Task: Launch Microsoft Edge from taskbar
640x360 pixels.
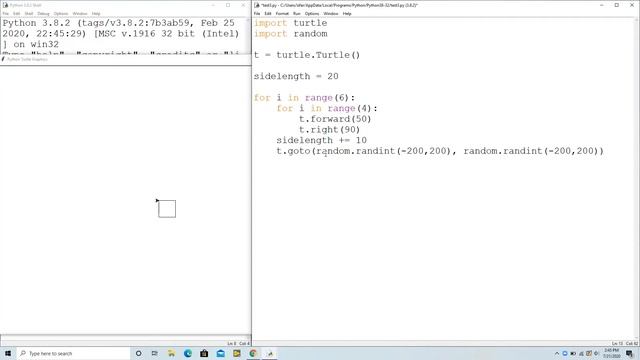Action: click(188, 353)
